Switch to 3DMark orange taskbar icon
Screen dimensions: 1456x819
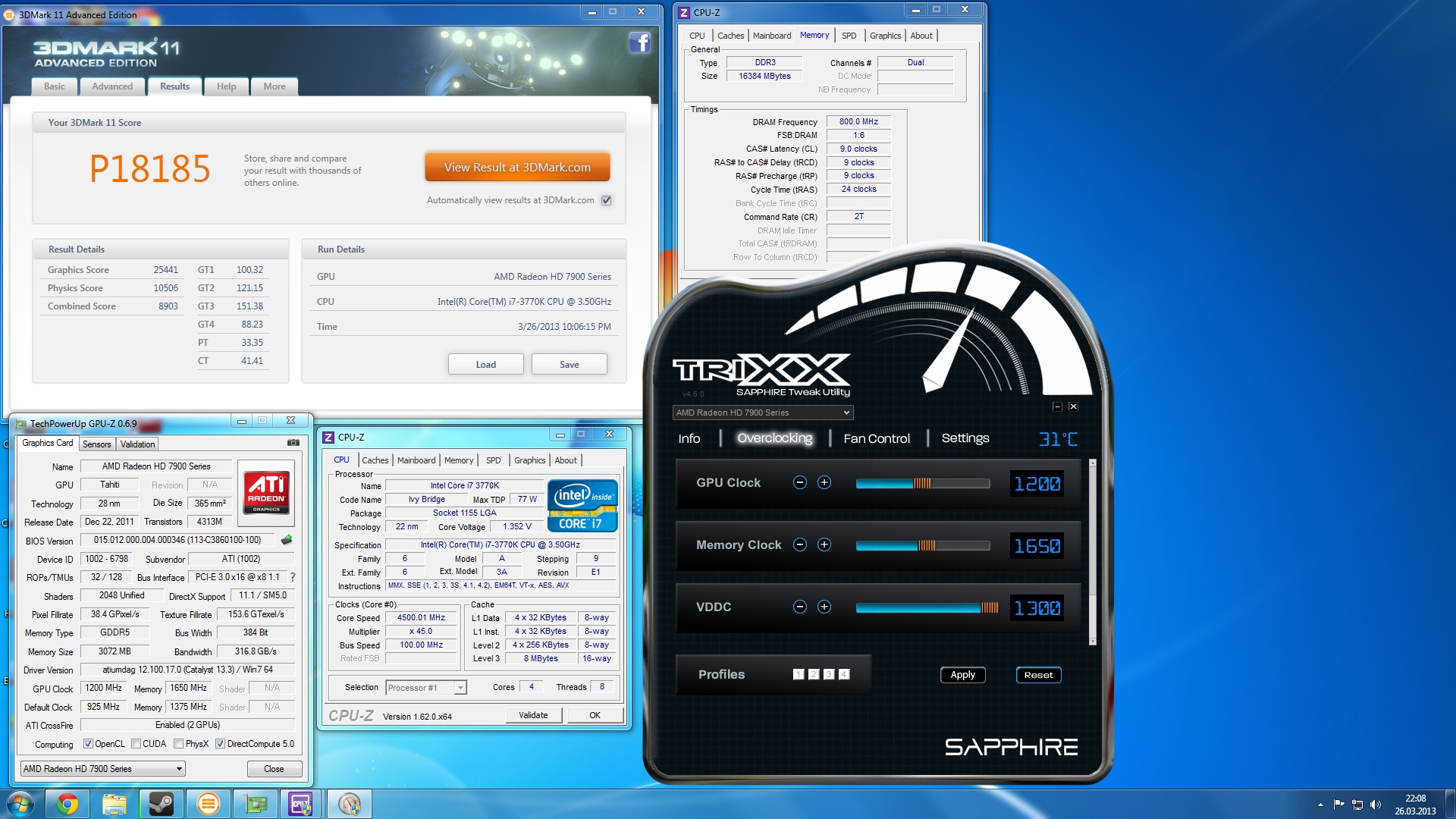[x=208, y=804]
